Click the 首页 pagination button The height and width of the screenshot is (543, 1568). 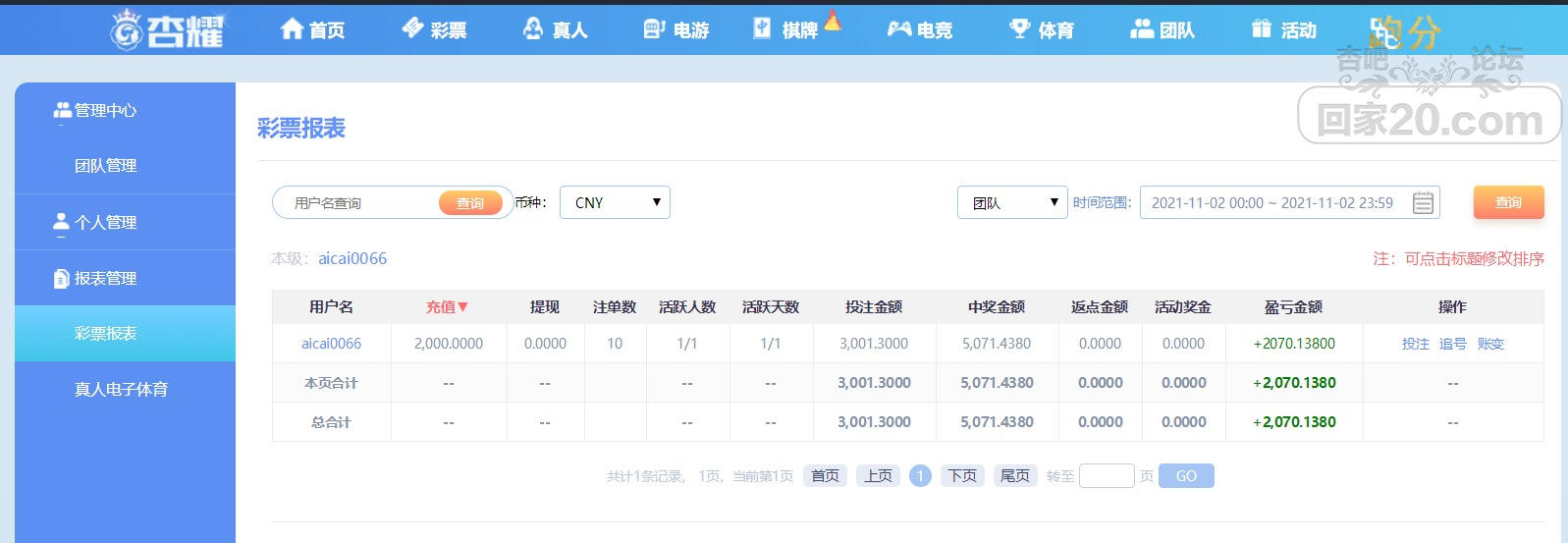[826, 476]
